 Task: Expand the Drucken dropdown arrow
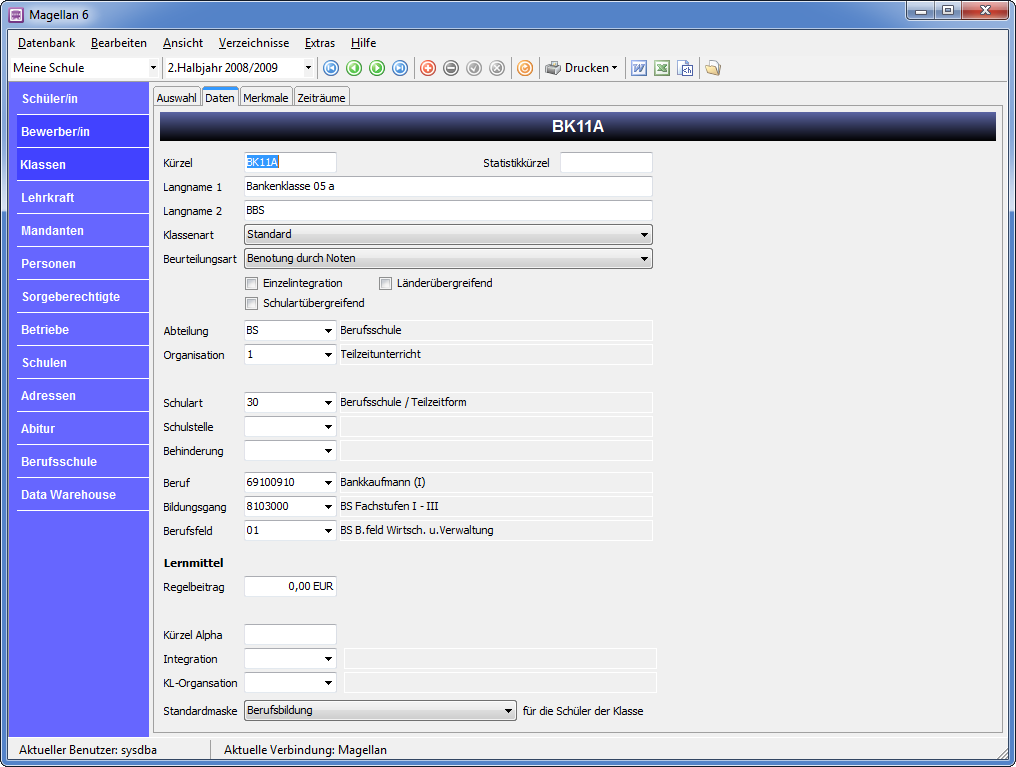pos(614,68)
